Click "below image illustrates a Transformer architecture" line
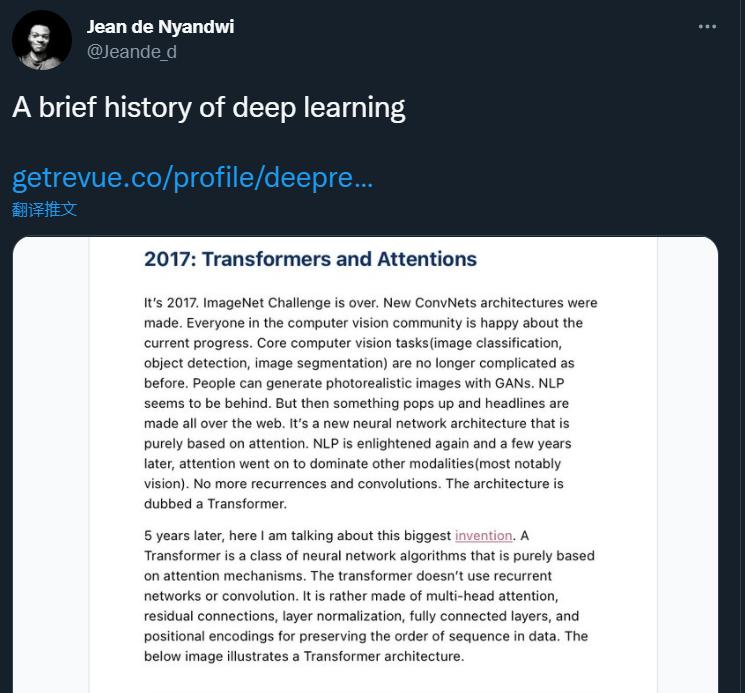This screenshot has height=693, width=745. [304, 656]
